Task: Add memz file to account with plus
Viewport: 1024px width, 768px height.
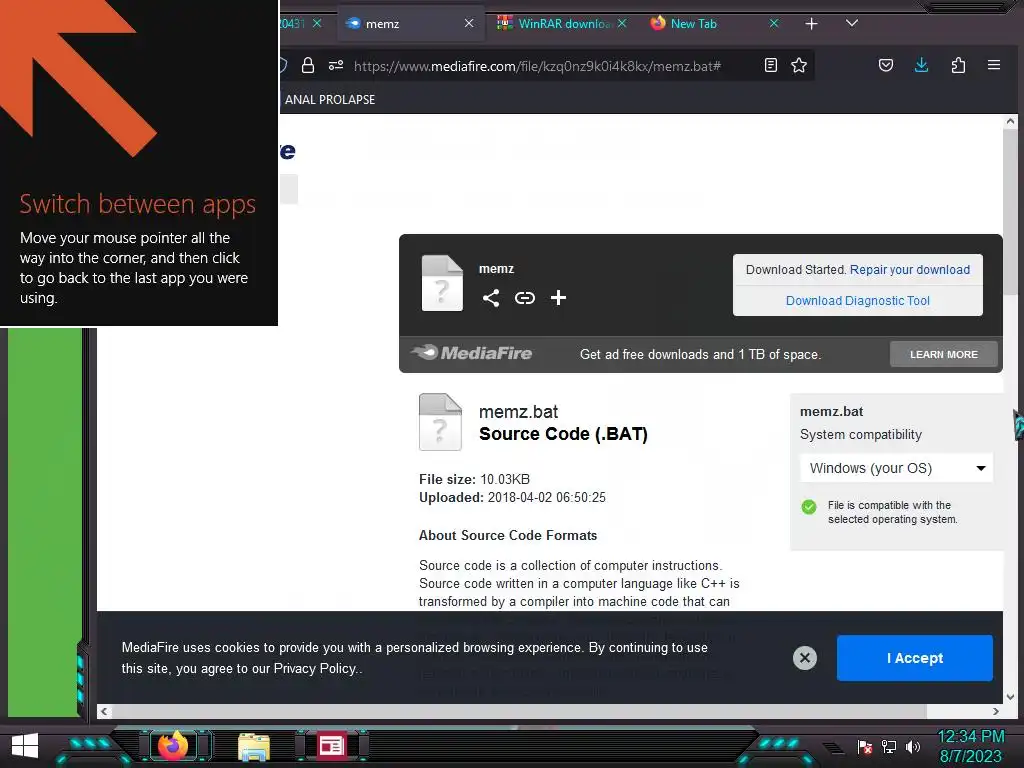Action: pos(558,298)
